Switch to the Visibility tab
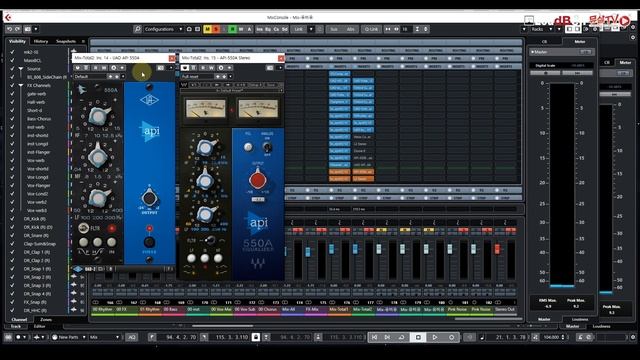This screenshot has height=360, width=640. 17,41
